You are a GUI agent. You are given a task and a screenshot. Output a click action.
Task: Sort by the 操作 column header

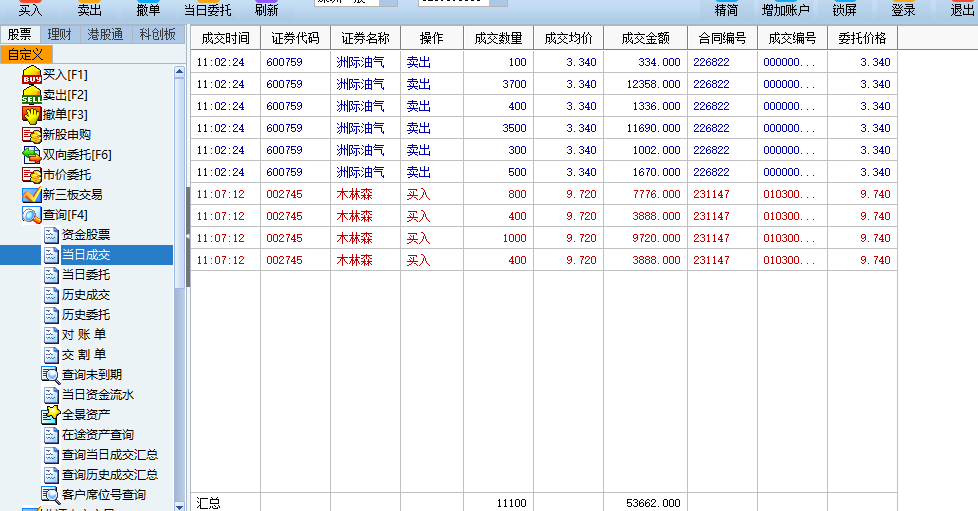(432, 38)
